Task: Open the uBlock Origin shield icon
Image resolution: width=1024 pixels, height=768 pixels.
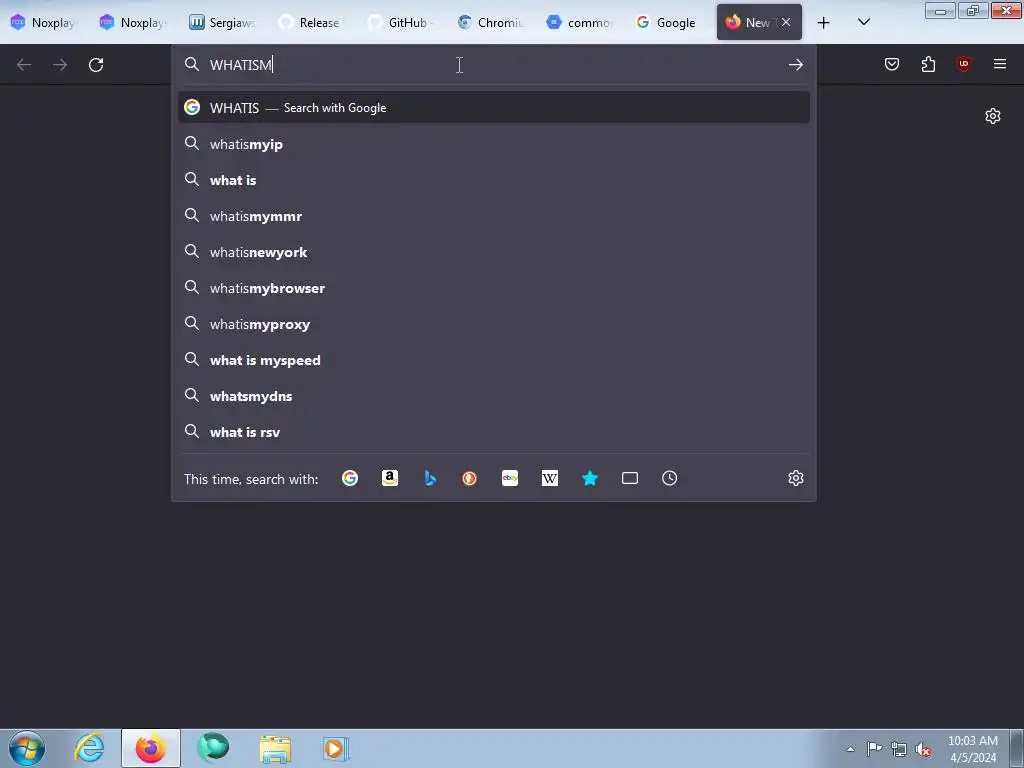Action: (x=963, y=64)
